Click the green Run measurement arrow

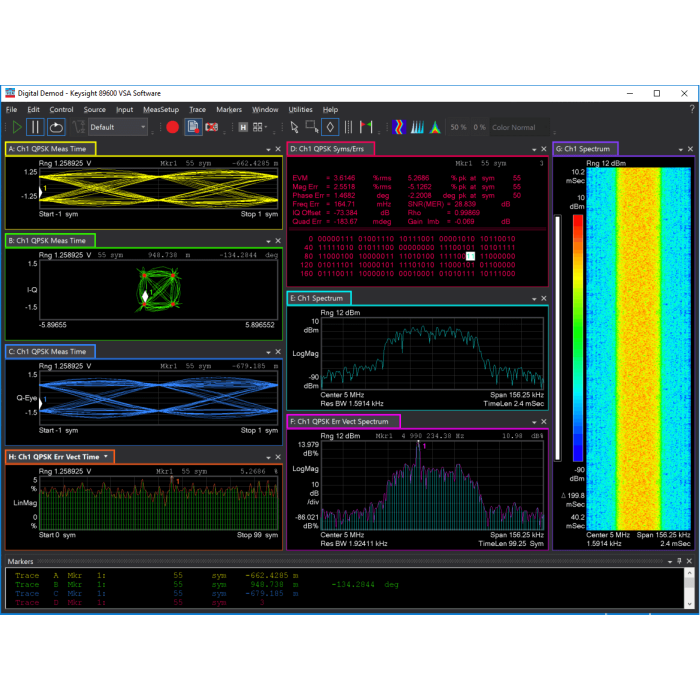(17, 127)
